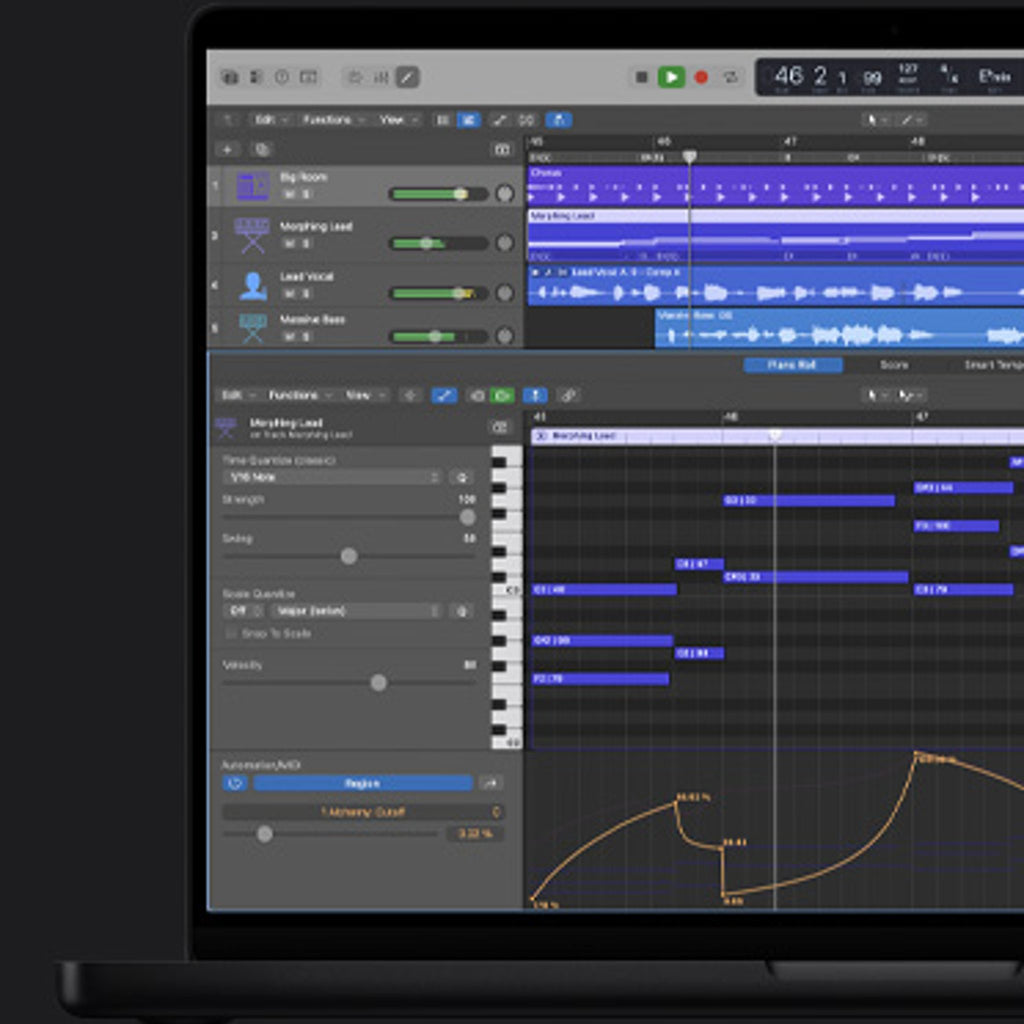The image size is (1024, 1024).
Task: Select the Lead Vocal track icon
Action: [x=253, y=285]
